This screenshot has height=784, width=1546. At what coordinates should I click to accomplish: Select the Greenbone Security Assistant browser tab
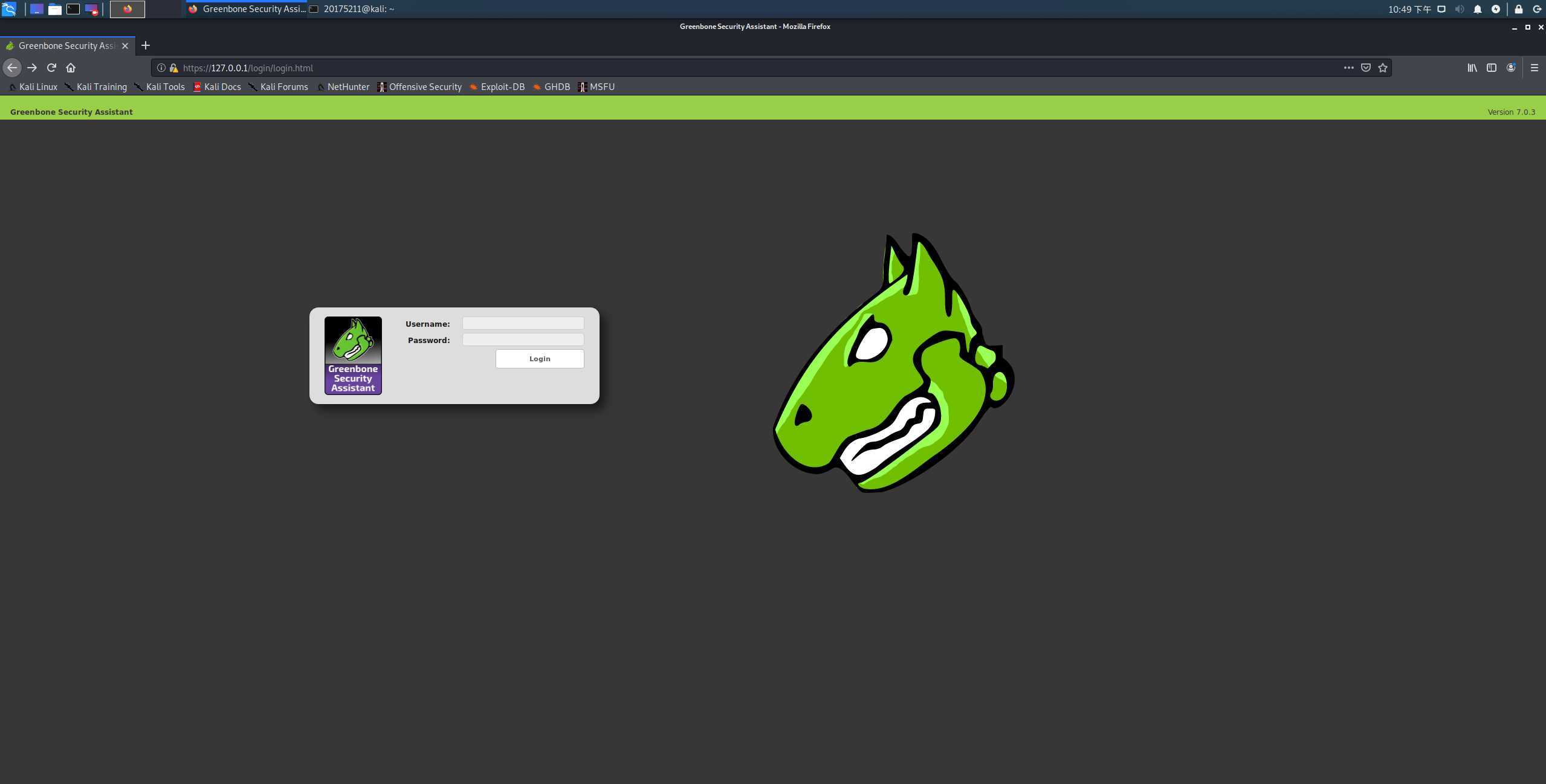coord(67,46)
